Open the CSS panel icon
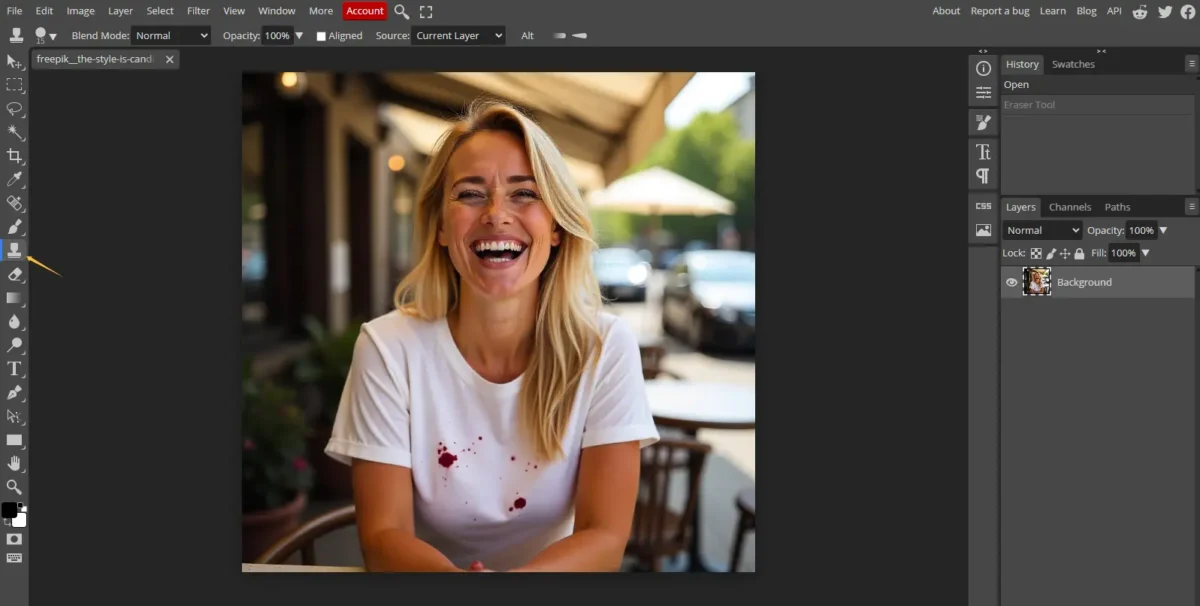The image size is (1200, 606). (x=983, y=206)
